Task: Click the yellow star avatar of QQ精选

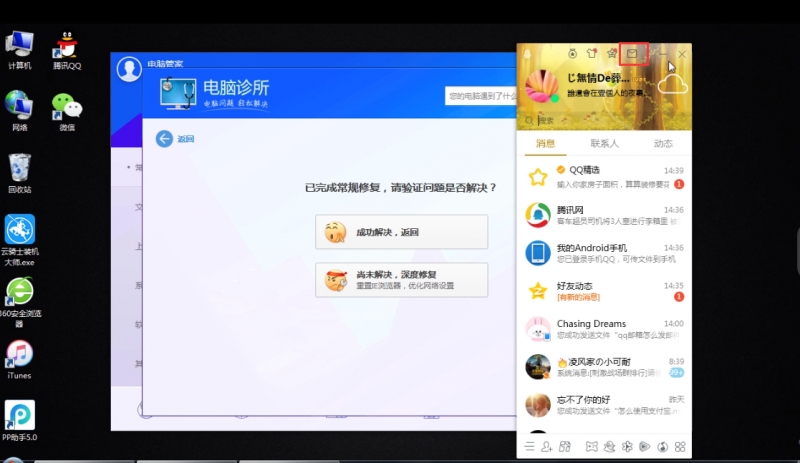Action: click(538, 177)
